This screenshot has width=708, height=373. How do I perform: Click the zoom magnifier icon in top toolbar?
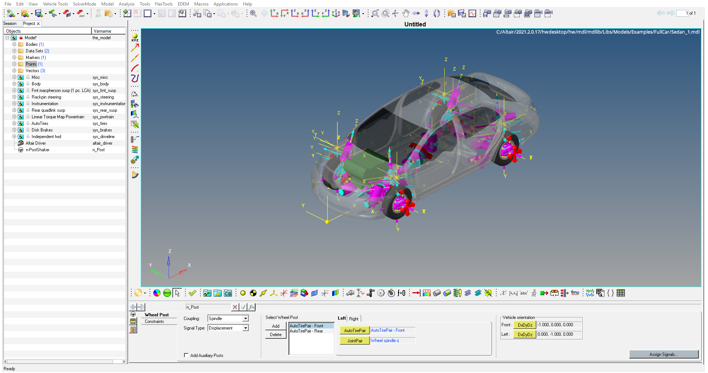click(x=253, y=14)
